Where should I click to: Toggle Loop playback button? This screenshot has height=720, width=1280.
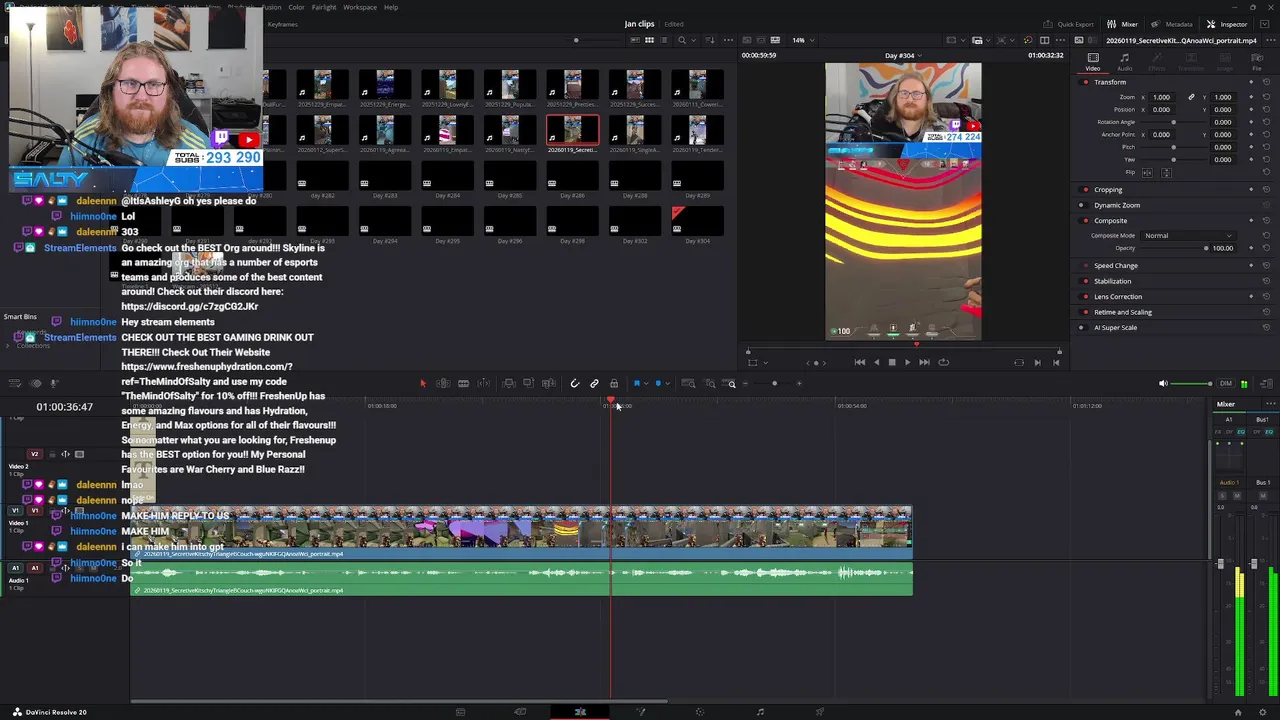pyautogui.click(x=943, y=362)
